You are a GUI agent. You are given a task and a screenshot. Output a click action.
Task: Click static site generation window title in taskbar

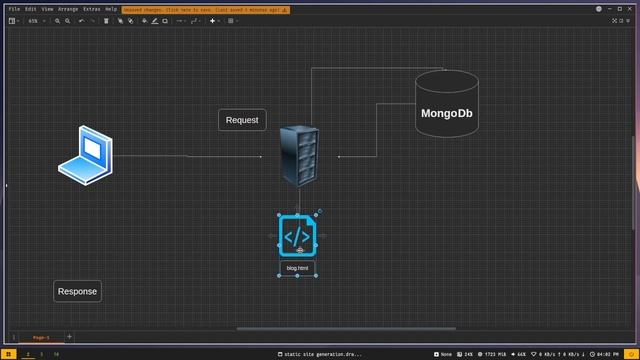click(320, 354)
